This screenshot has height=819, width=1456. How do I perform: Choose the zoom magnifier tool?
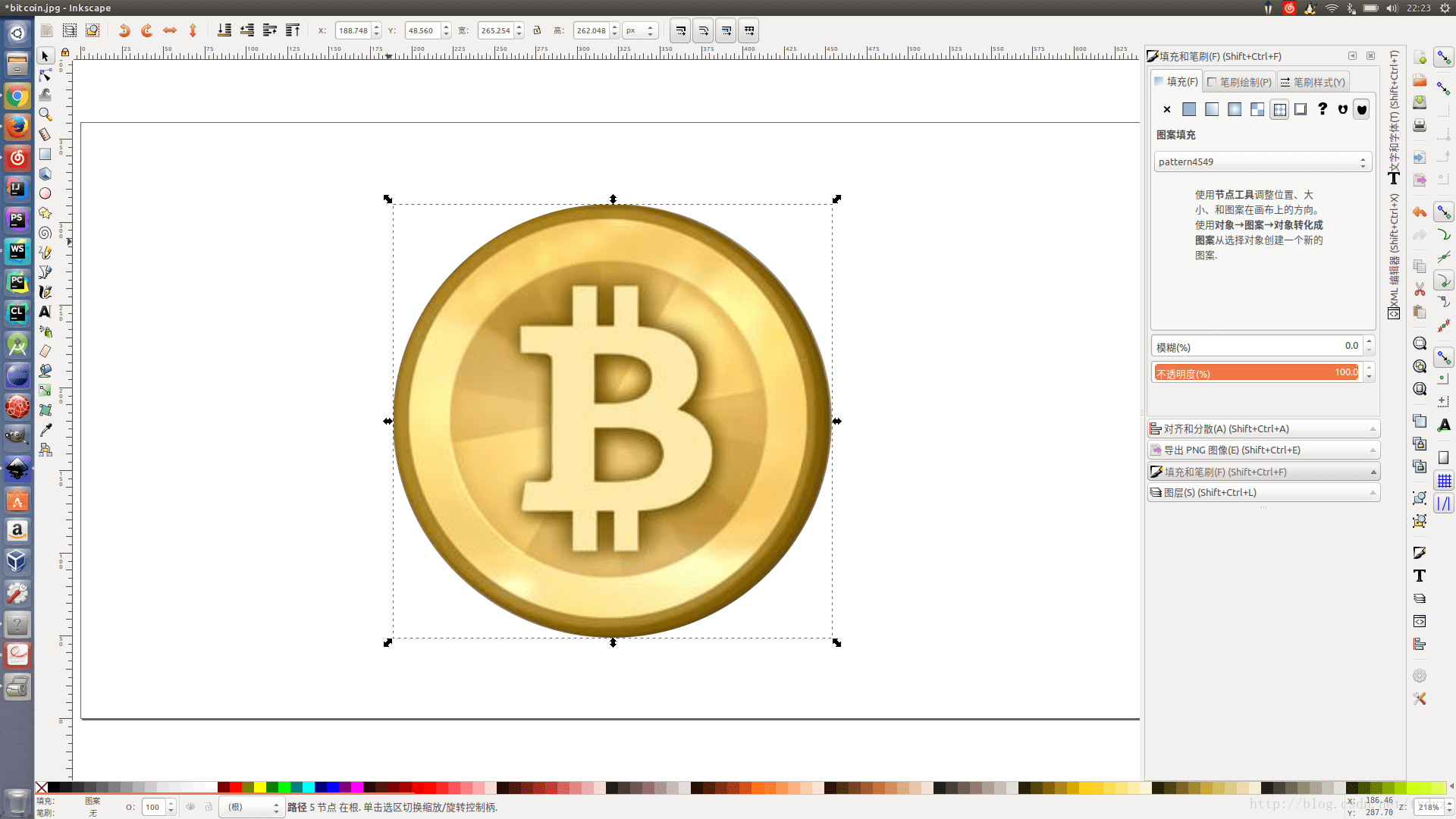click(45, 115)
